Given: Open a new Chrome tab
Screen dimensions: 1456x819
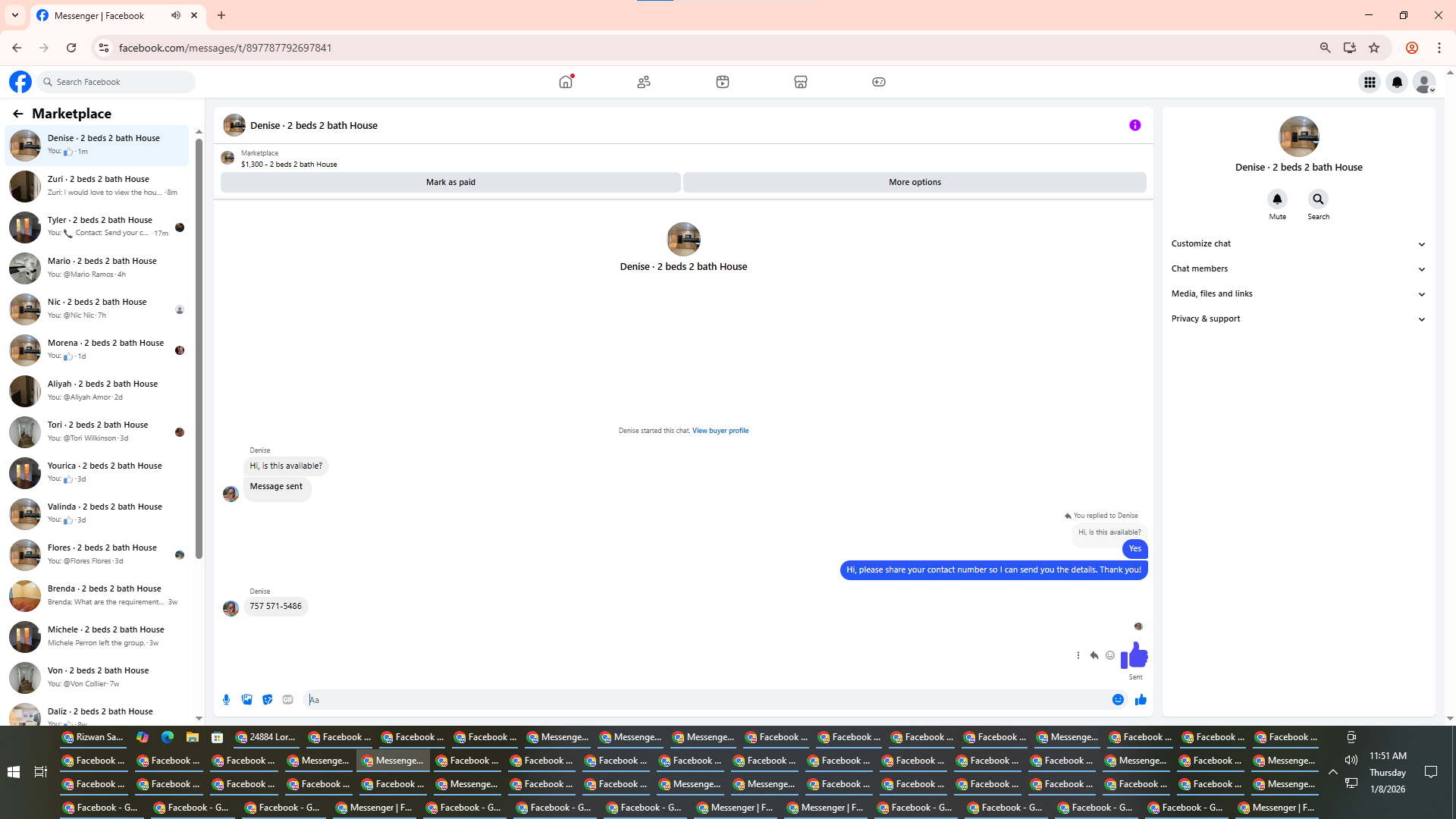Looking at the screenshot, I should (x=221, y=15).
